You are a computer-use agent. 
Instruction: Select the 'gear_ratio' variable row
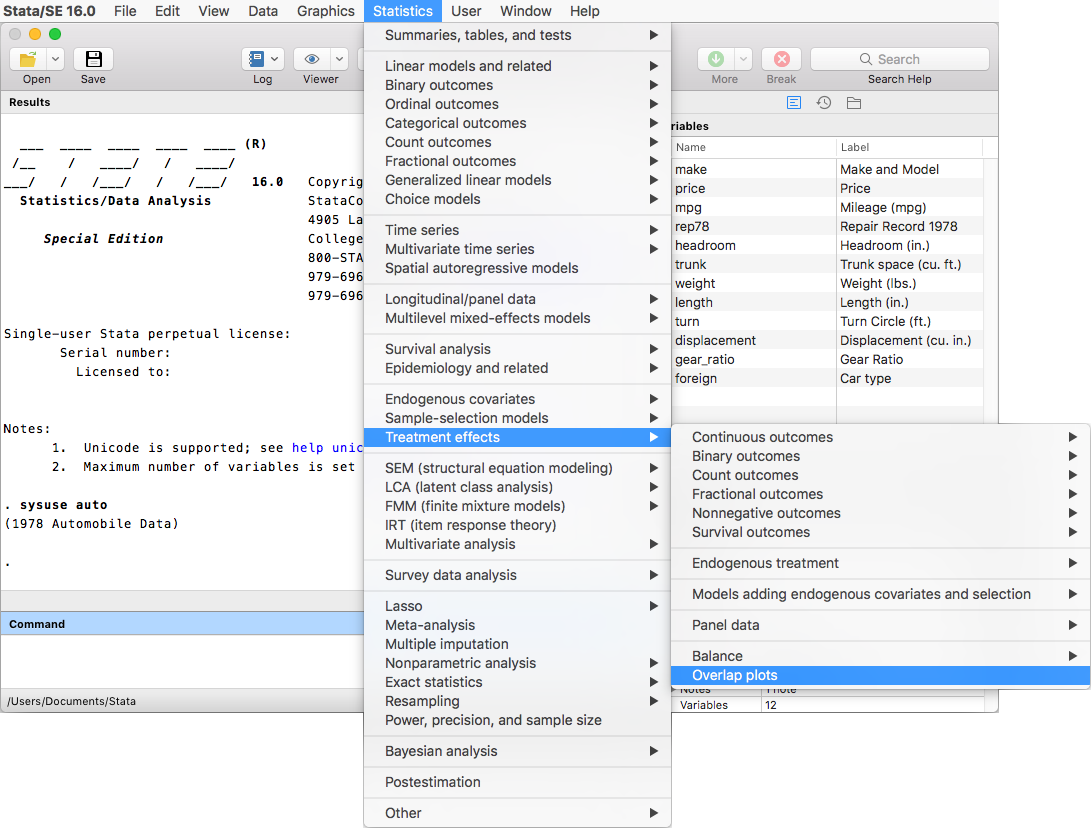coord(827,360)
